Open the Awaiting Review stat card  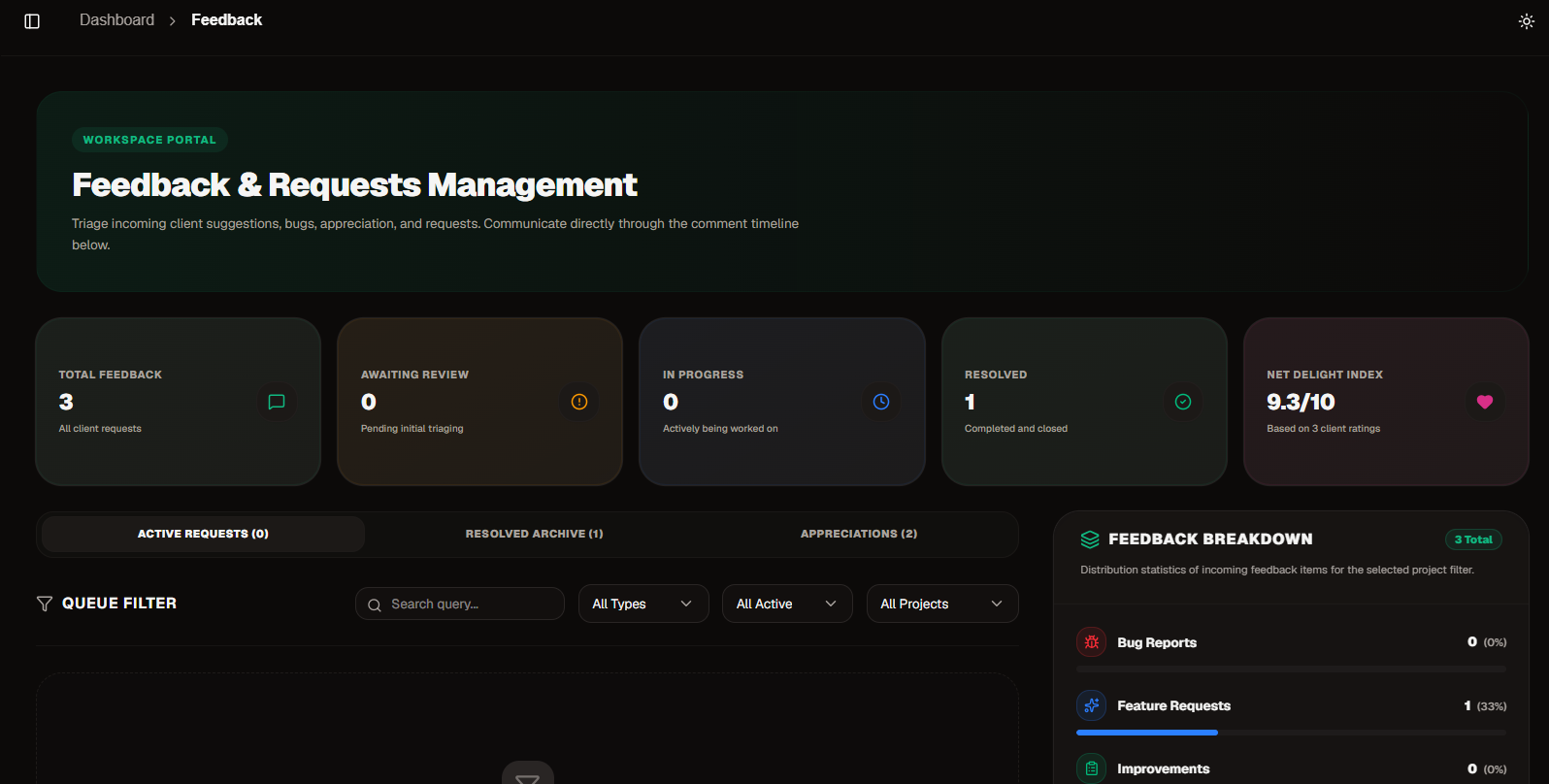tap(479, 402)
